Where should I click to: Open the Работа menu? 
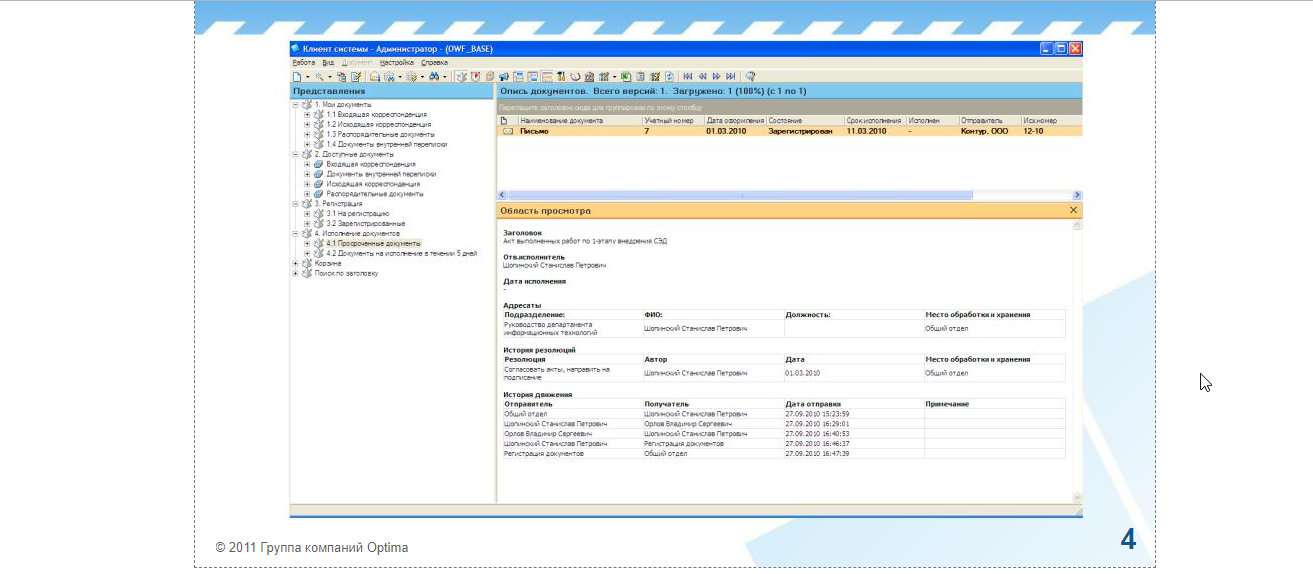coord(303,62)
